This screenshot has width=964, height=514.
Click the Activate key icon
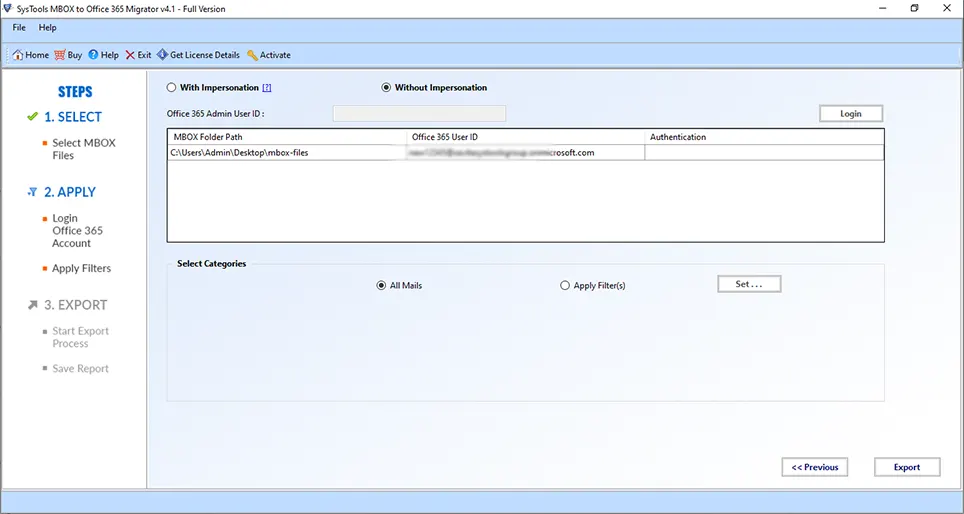[252, 55]
